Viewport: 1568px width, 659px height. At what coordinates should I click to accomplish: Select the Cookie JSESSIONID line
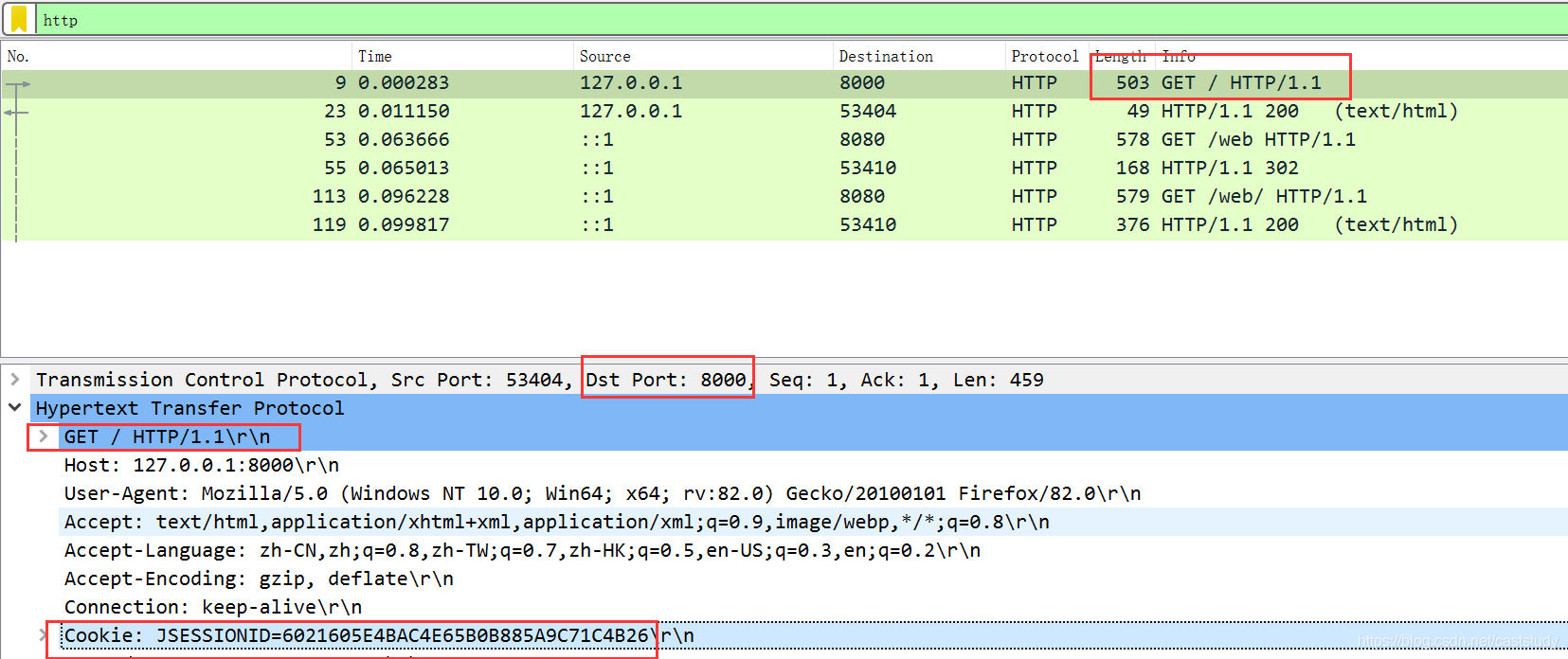(379, 635)
